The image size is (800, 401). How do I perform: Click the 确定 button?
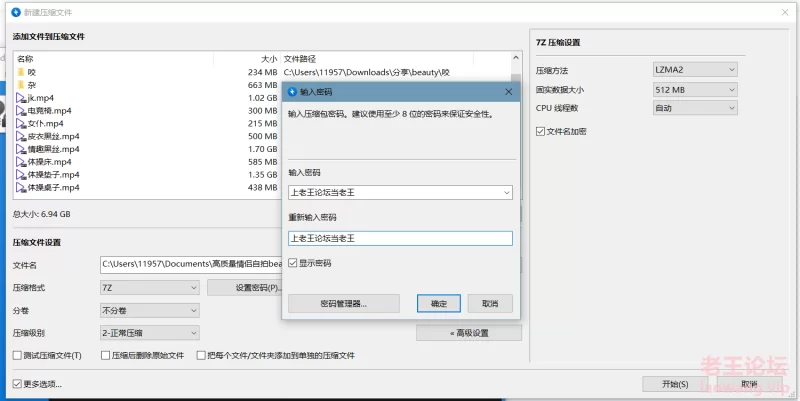439,304
